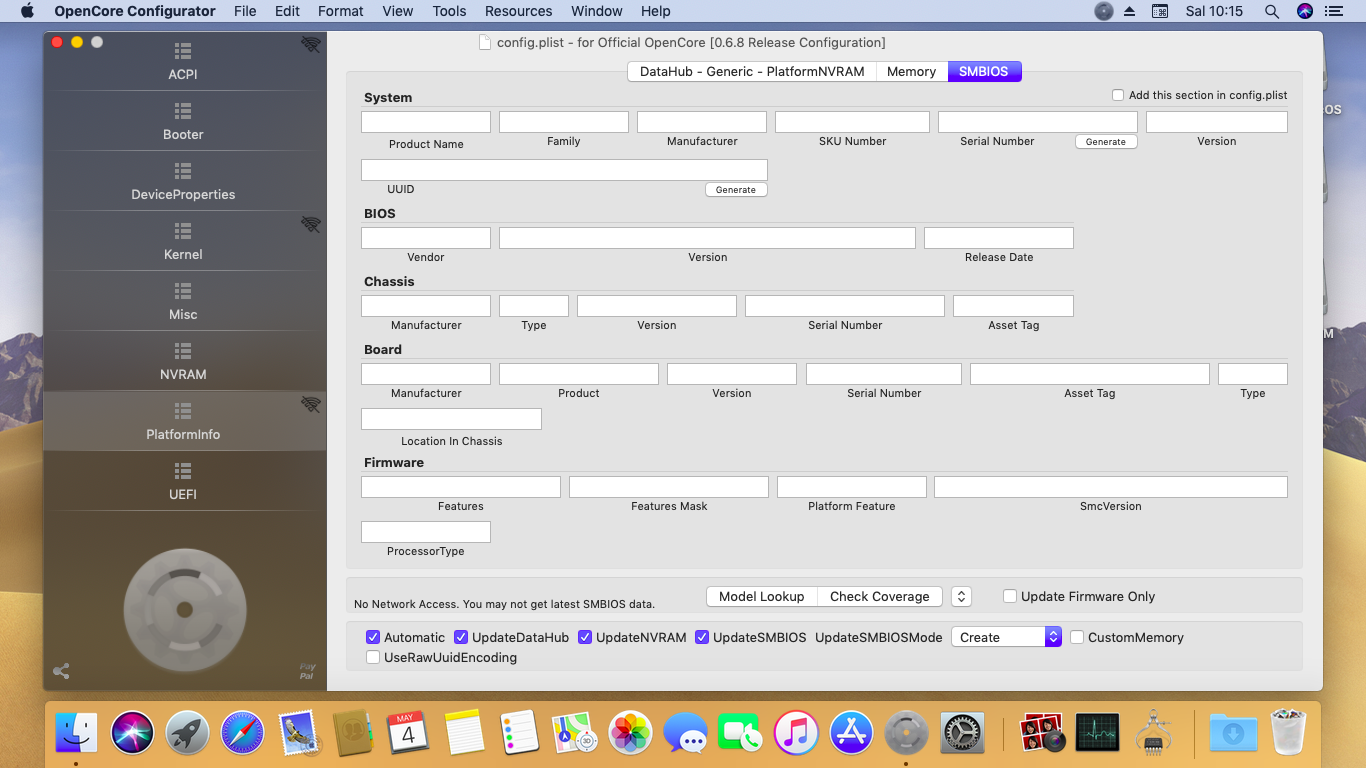Open the Booter section in the sidebar
The image size is (1366, 768).
(184, 122)
